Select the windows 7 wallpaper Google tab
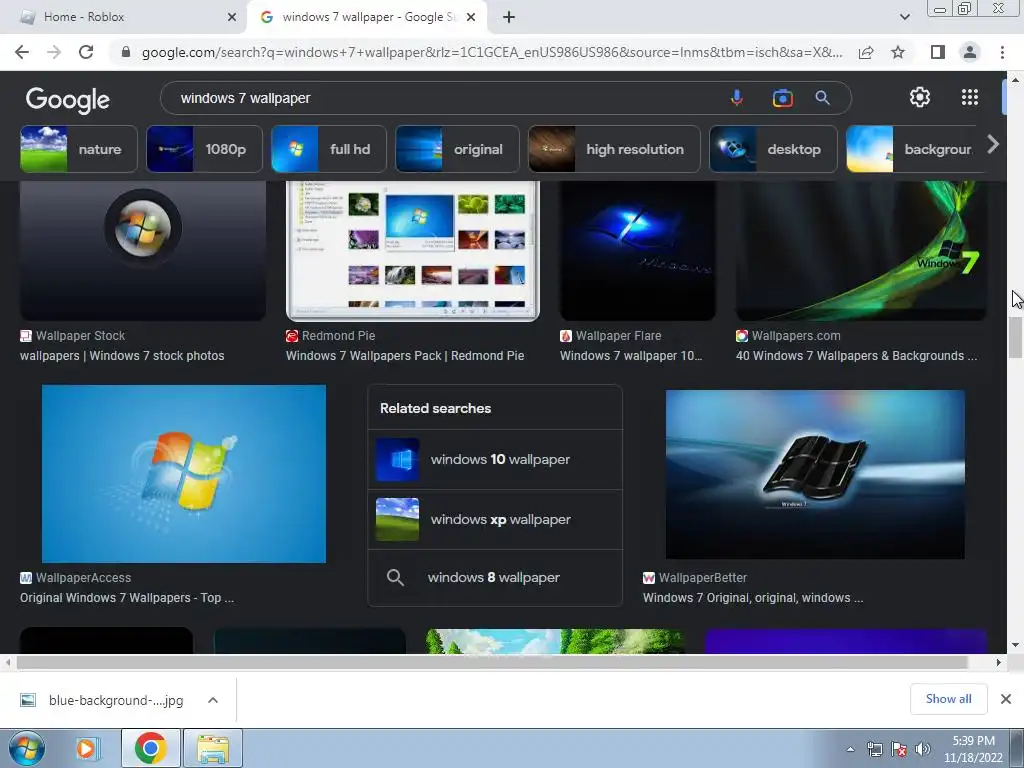The image size is (1024, 768). [x=366, y=17]
